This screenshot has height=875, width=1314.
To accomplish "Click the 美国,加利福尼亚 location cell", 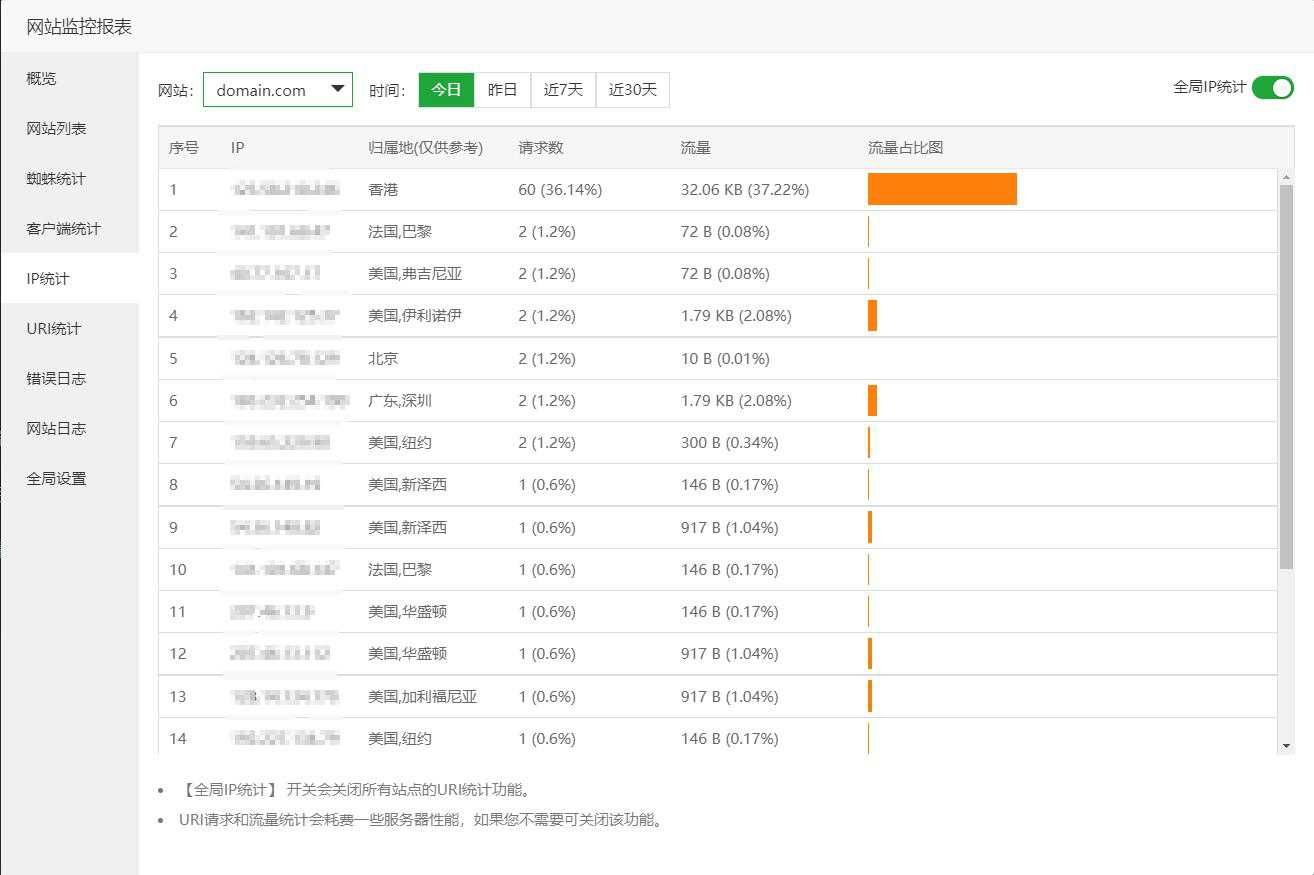I will (423, 696).
